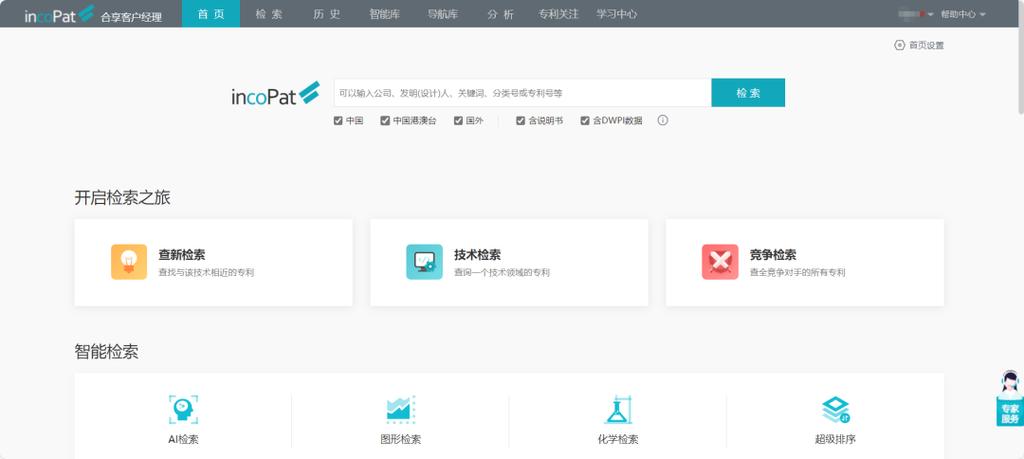
Task: Focus the patent search input field
Action: click(x=522, y=93)
